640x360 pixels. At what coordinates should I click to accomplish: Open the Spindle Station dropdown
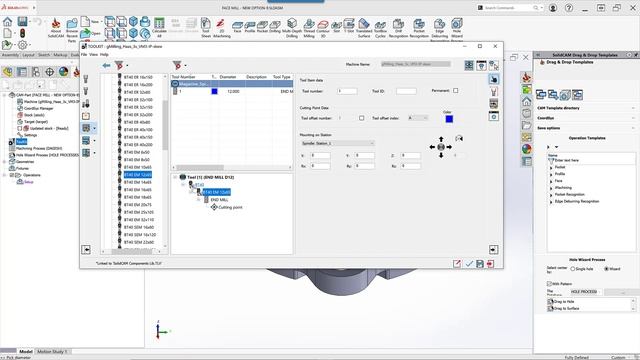[338, 143]
